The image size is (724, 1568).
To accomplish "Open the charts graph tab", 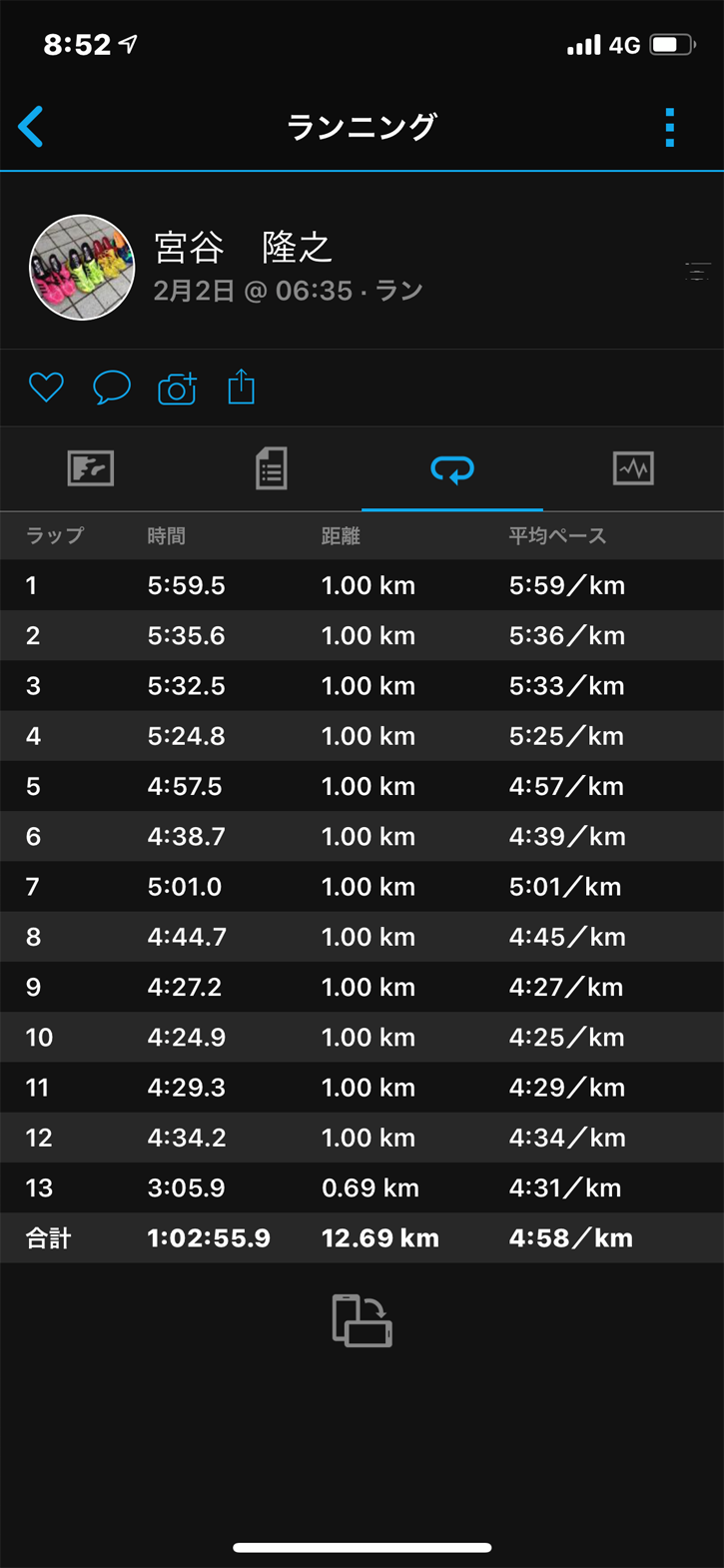I will tap(633, 468).
